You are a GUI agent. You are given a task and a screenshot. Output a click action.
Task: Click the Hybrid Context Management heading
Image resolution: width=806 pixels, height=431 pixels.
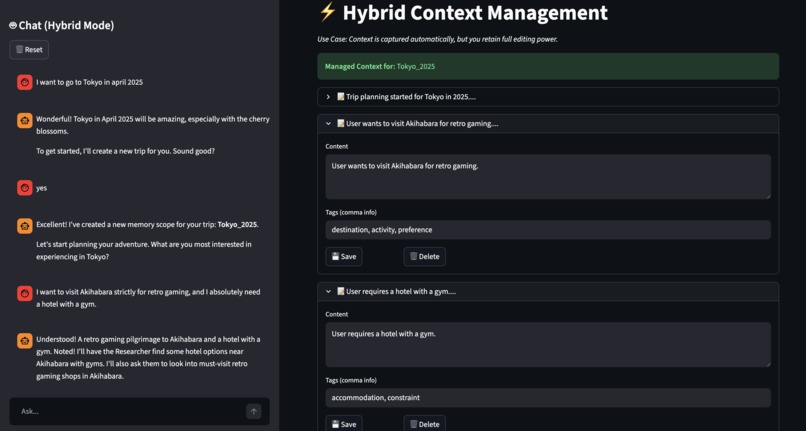pos(475,12)
